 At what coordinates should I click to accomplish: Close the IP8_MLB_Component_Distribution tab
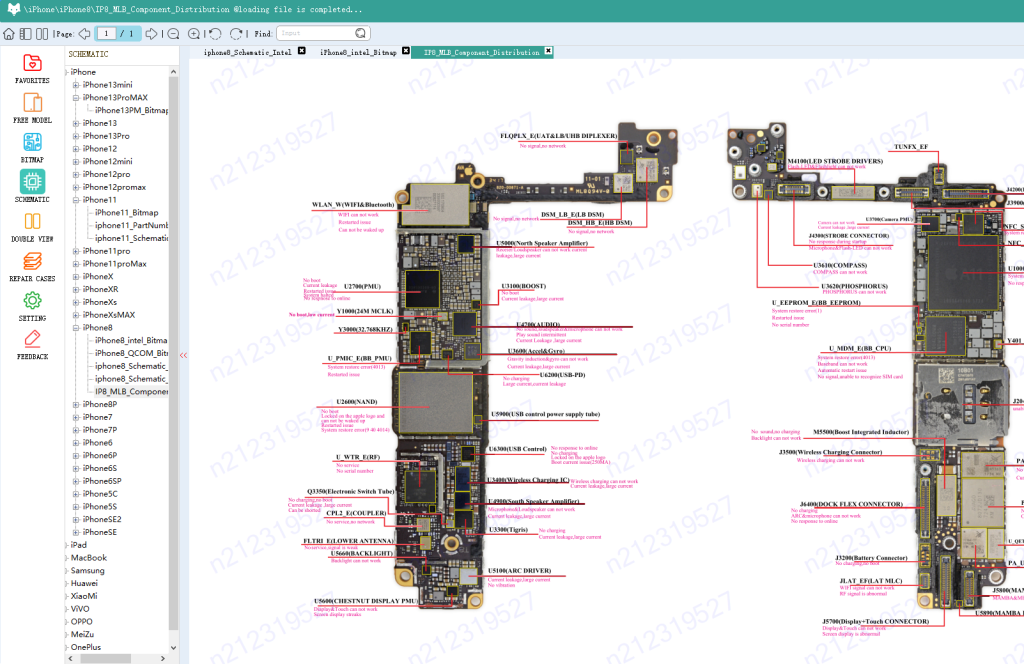tap(548, 51)
